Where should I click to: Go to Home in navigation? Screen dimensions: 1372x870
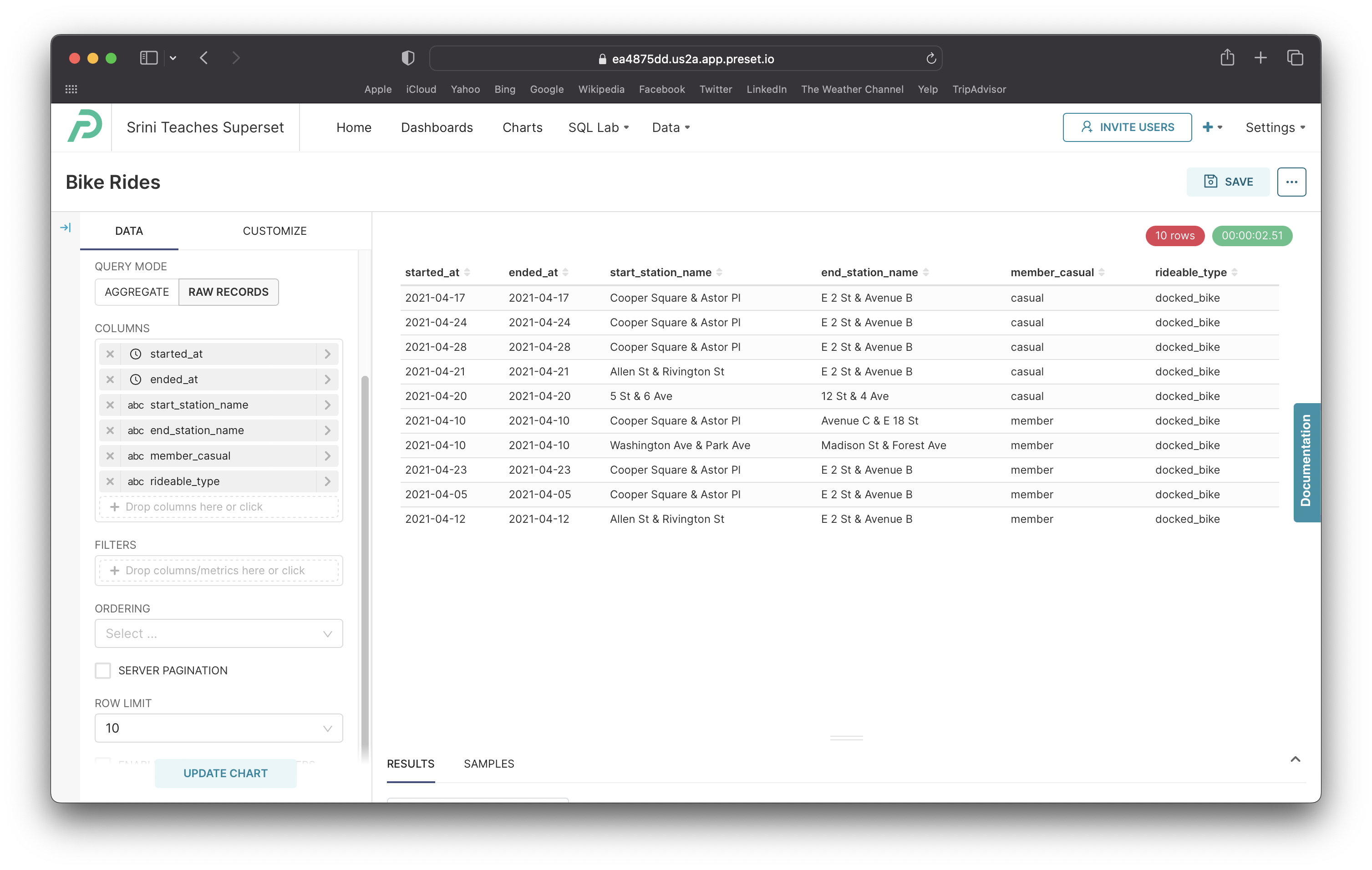[x=354, y=127]
